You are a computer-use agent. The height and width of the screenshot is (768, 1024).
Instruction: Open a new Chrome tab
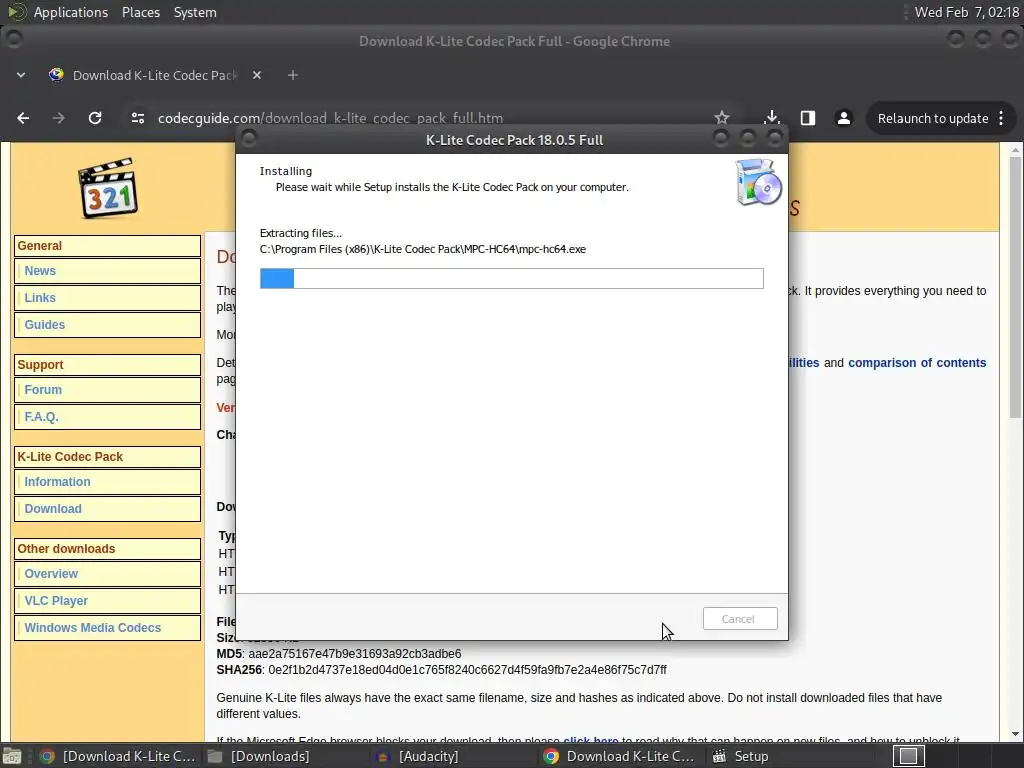(x=293, y=75)
